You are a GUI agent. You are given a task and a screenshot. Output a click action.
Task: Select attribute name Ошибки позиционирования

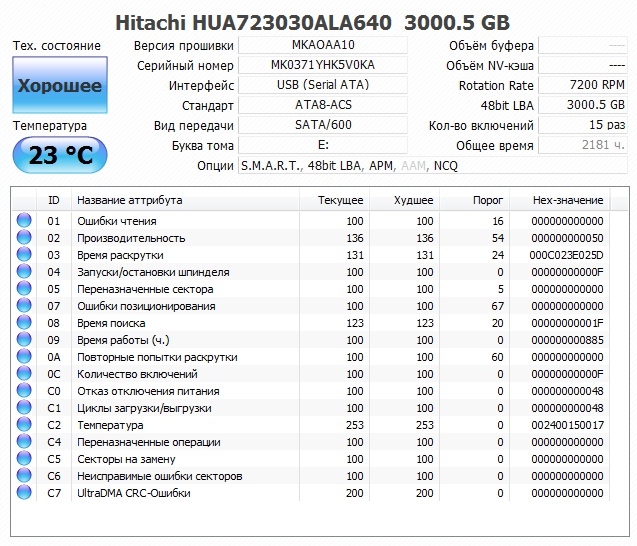click(146, 306)
